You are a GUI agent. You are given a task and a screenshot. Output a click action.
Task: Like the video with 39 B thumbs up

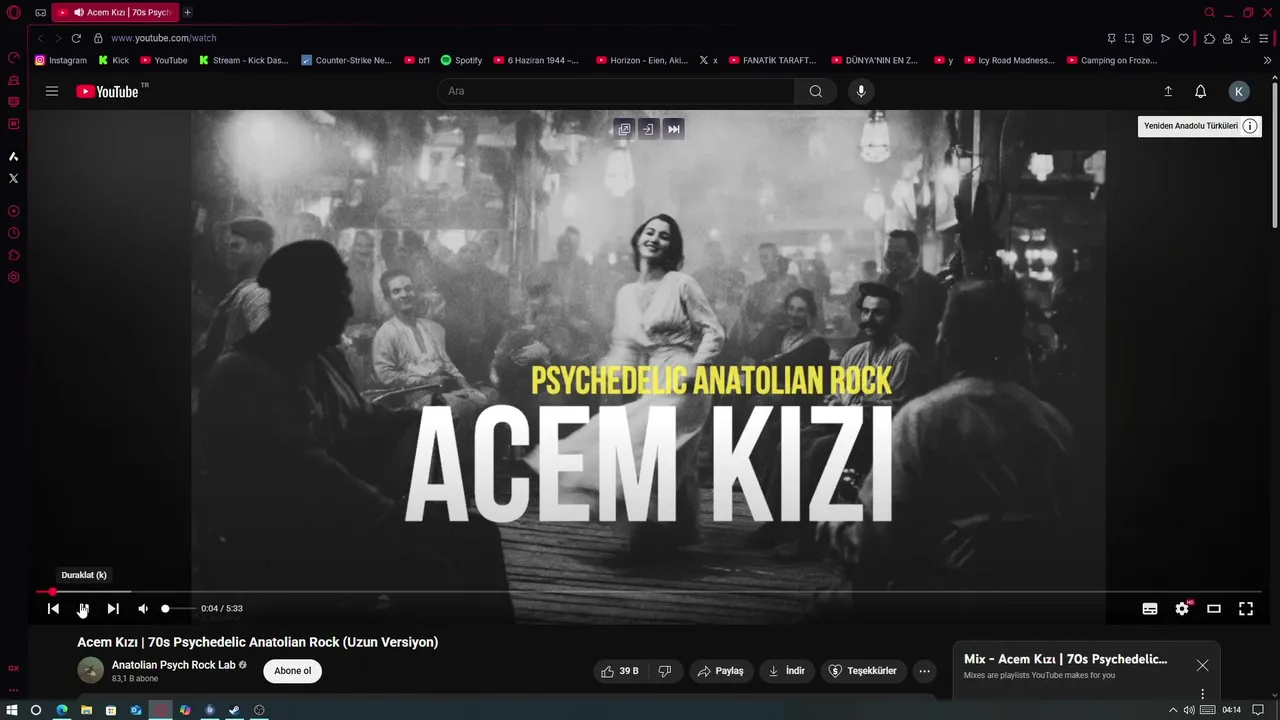620,671
